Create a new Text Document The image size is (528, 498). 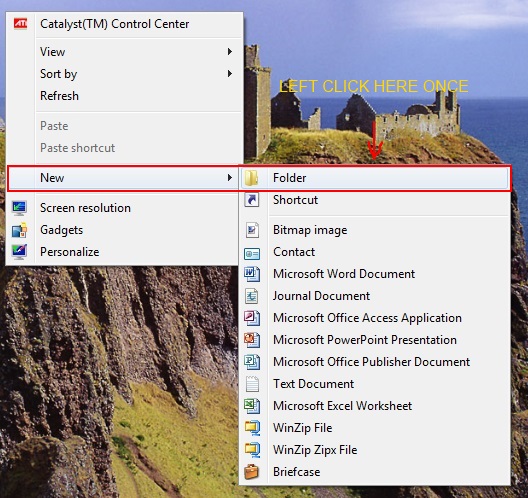[374, 384]
